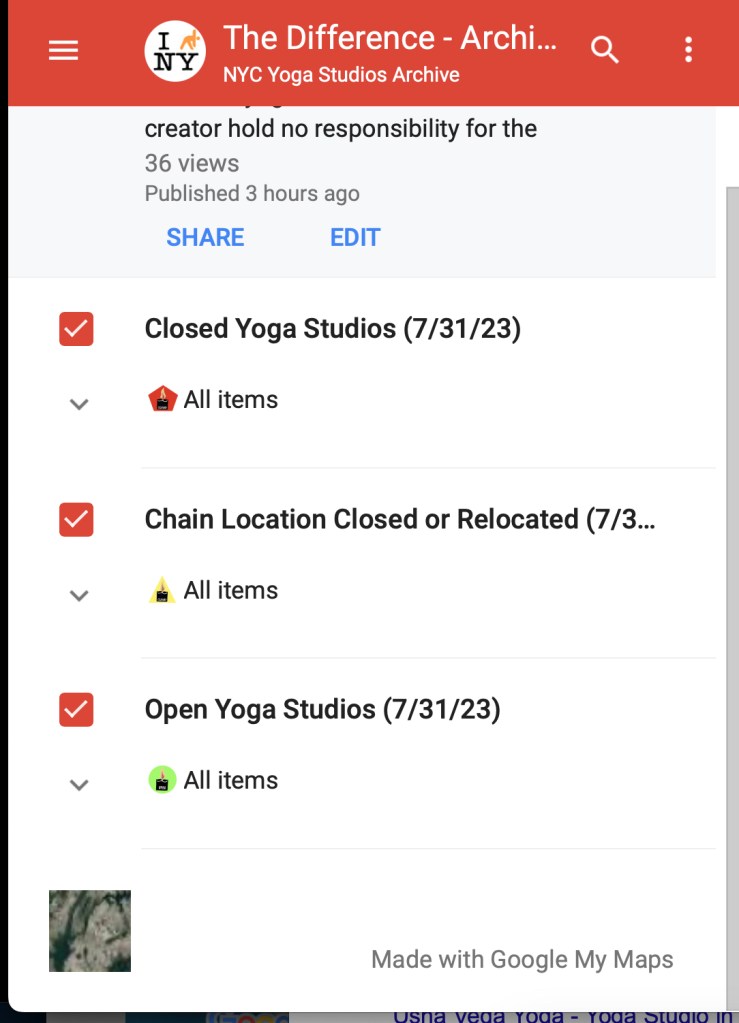Click the green circle Open Studios icon
739x1023 pixels.
coord(162,780)
